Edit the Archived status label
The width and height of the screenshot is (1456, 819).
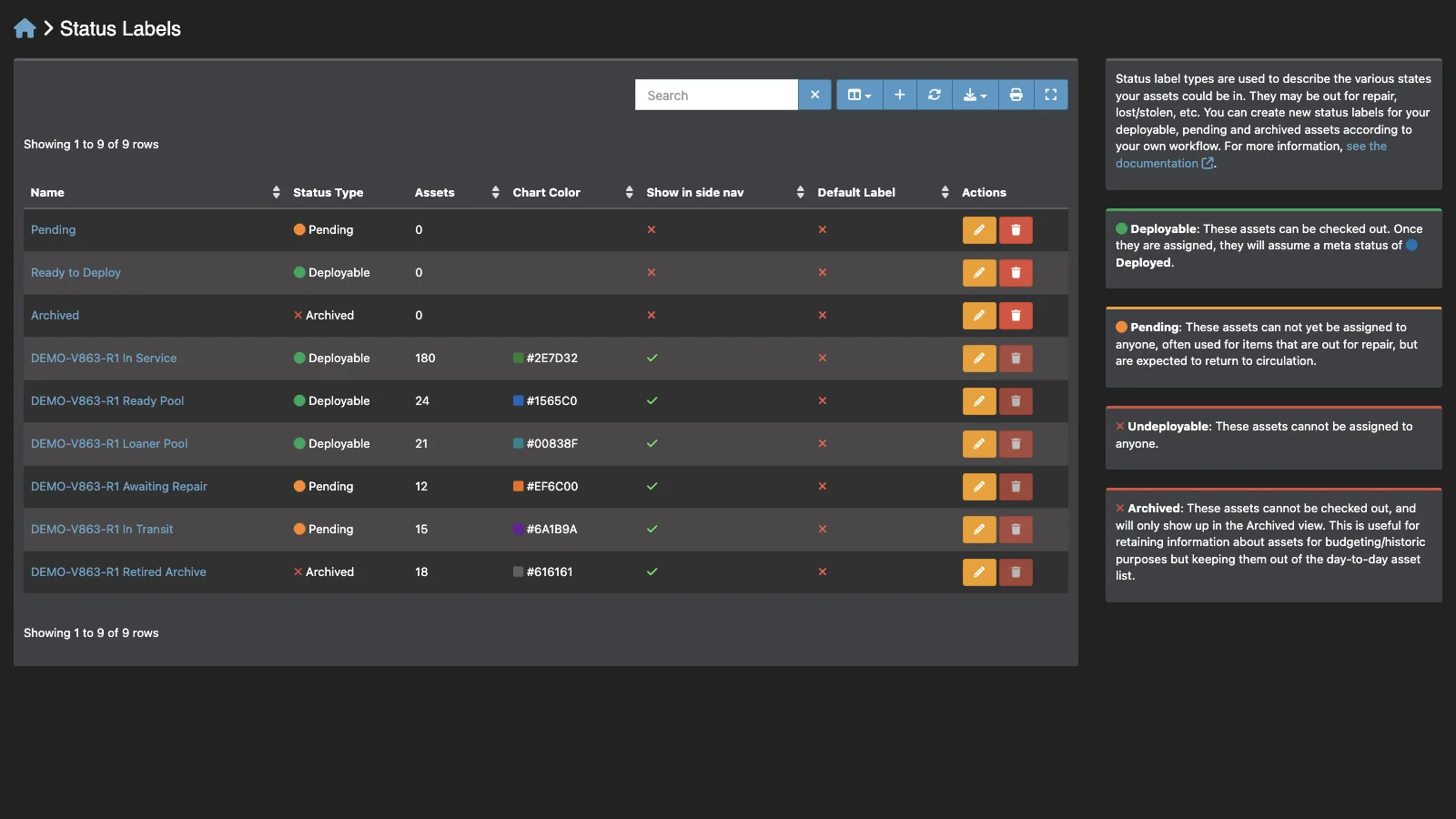point(979,316)
